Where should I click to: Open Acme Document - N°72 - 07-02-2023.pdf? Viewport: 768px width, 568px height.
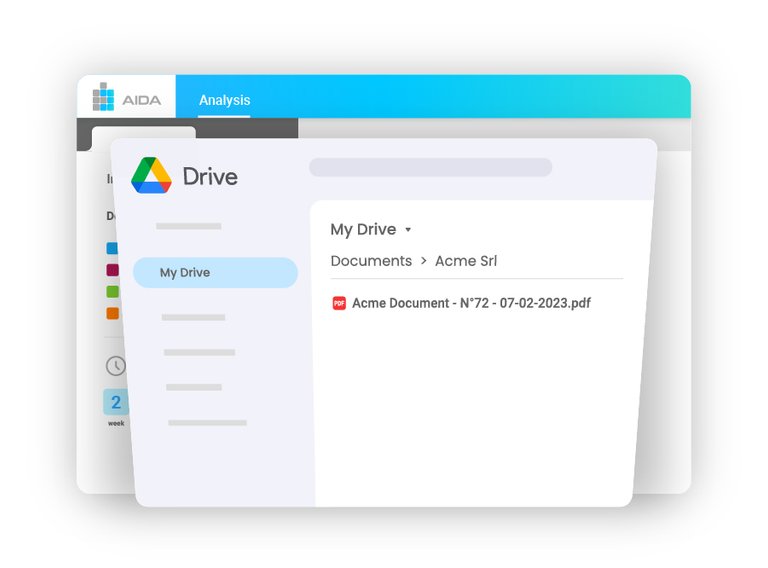click(x=471, y=303)
